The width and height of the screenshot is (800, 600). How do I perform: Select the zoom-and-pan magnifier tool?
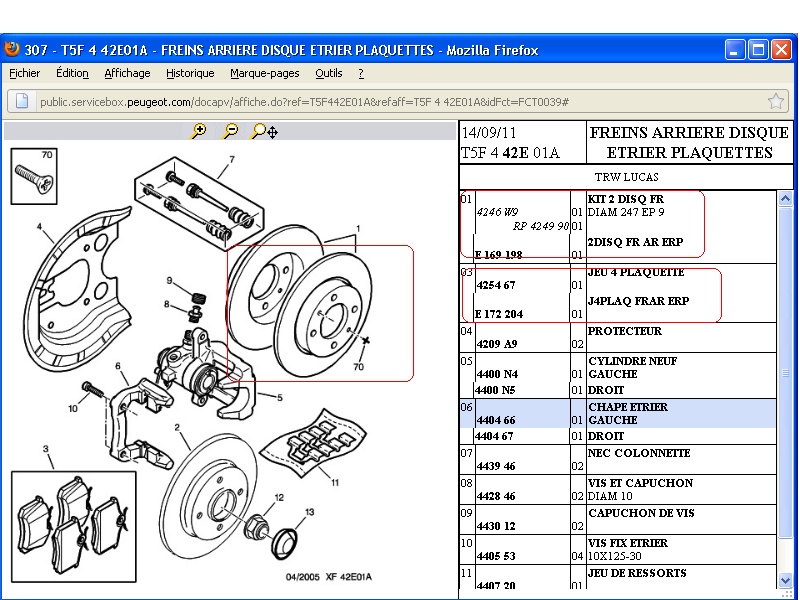tap(264, 131)
